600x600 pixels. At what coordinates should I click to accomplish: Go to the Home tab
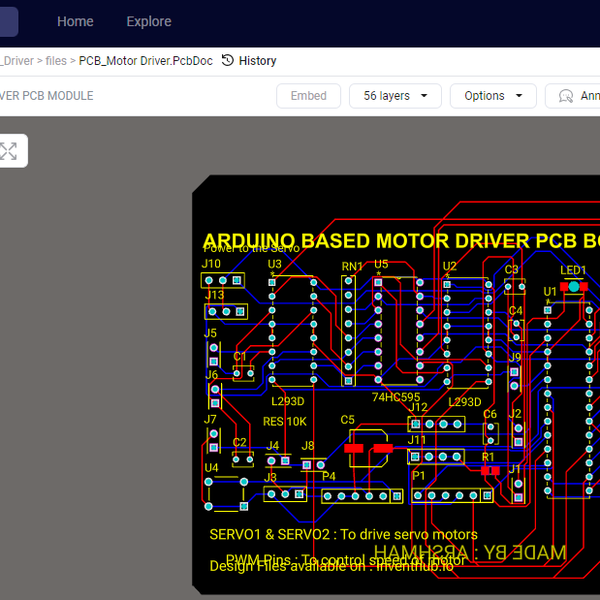(75, 21)
